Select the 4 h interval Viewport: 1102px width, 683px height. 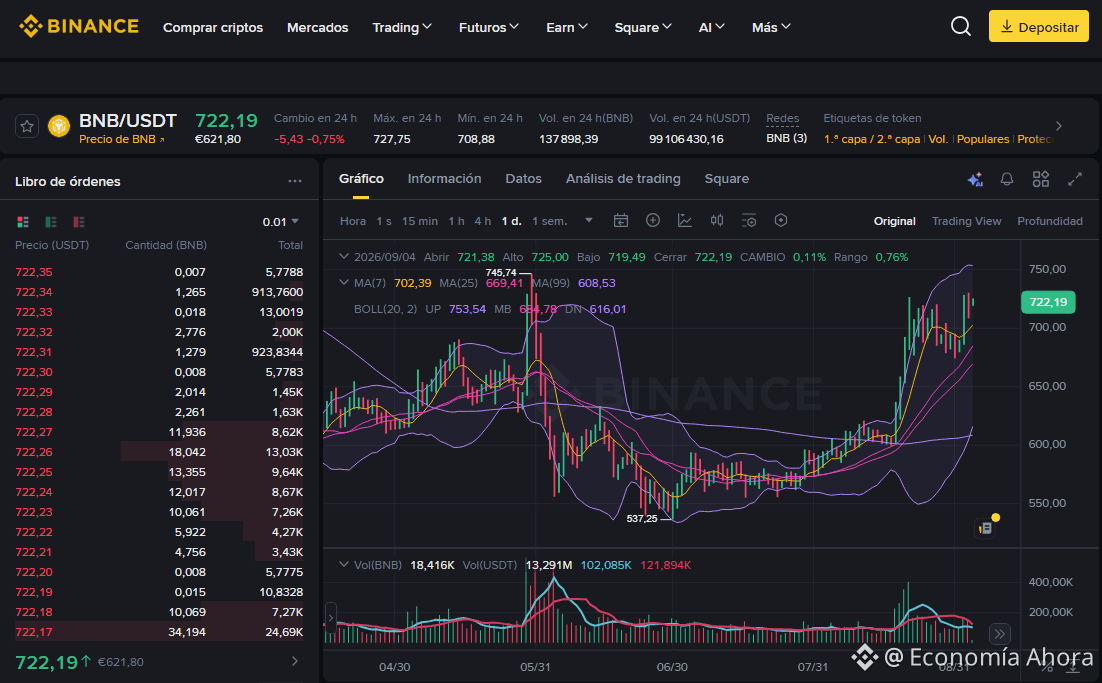tap(482, 221)
